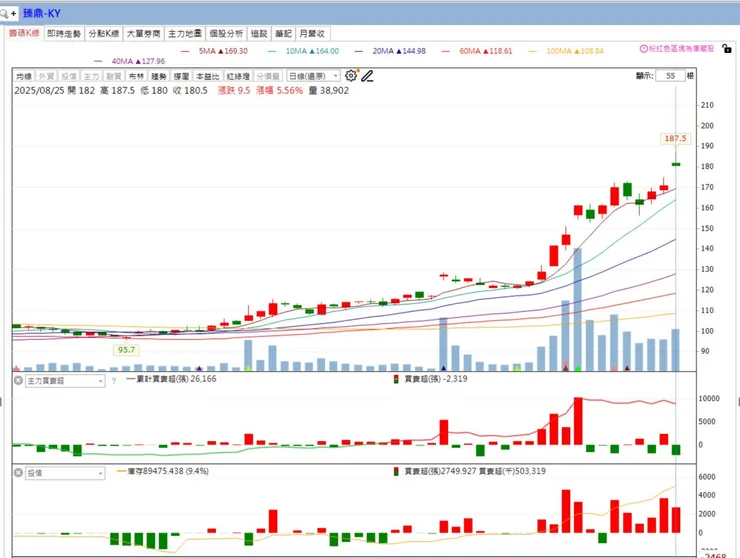Click the 10MA teal line legend swatch
The image size is (740, 558).
click(x=272, y=51)
